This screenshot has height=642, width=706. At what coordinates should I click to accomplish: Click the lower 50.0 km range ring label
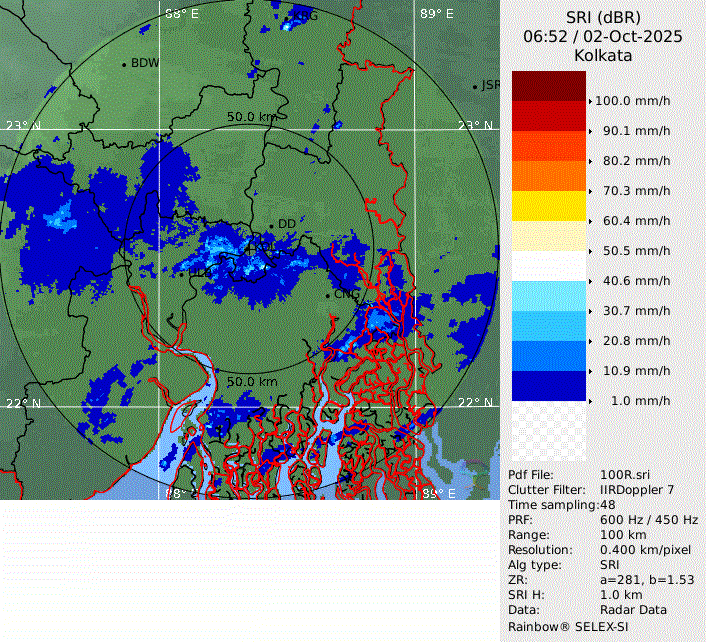pyautogui.click(x=251, y=382)
